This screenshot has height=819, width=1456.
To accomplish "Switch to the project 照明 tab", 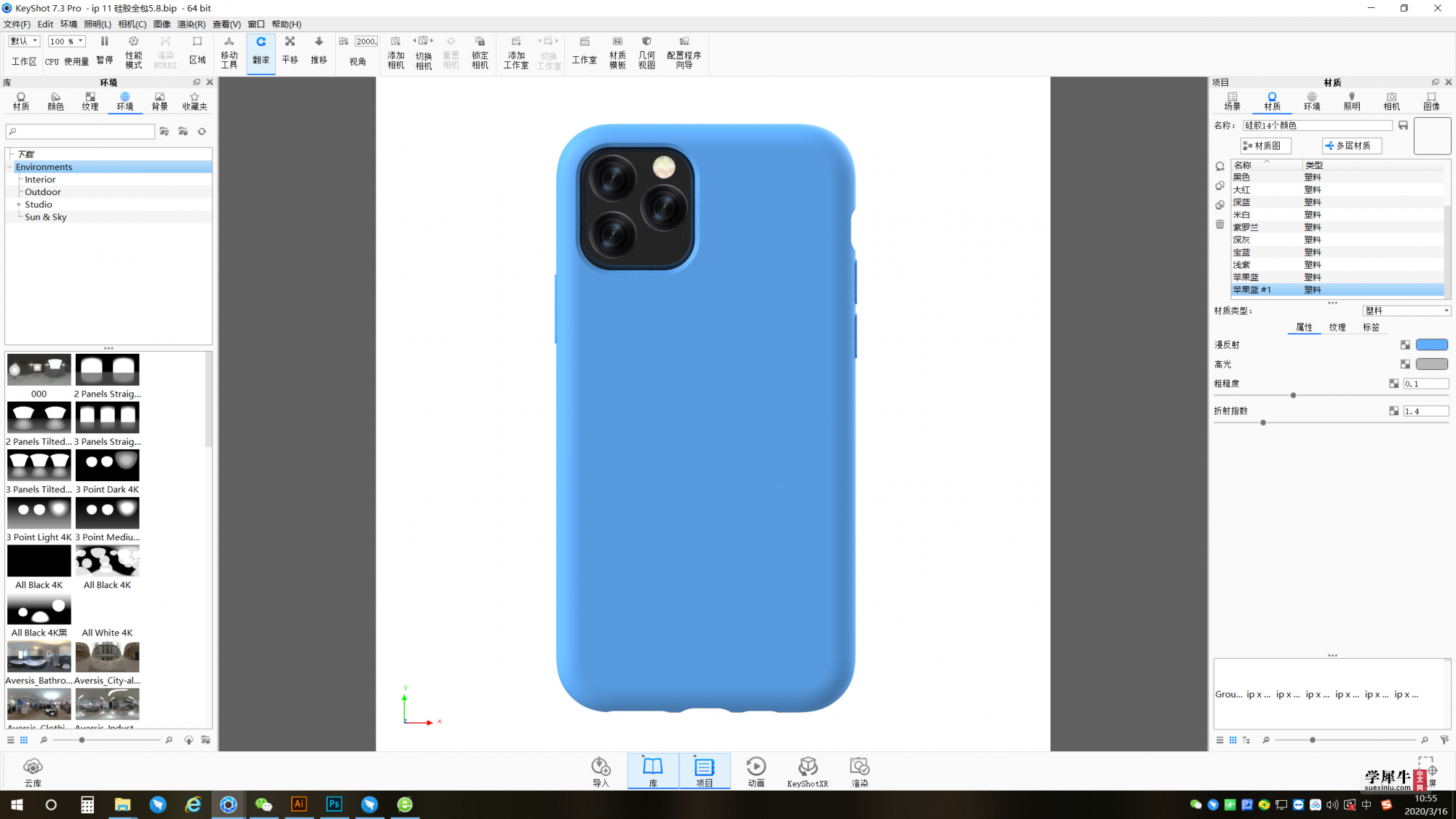I will coord(1352,101).
